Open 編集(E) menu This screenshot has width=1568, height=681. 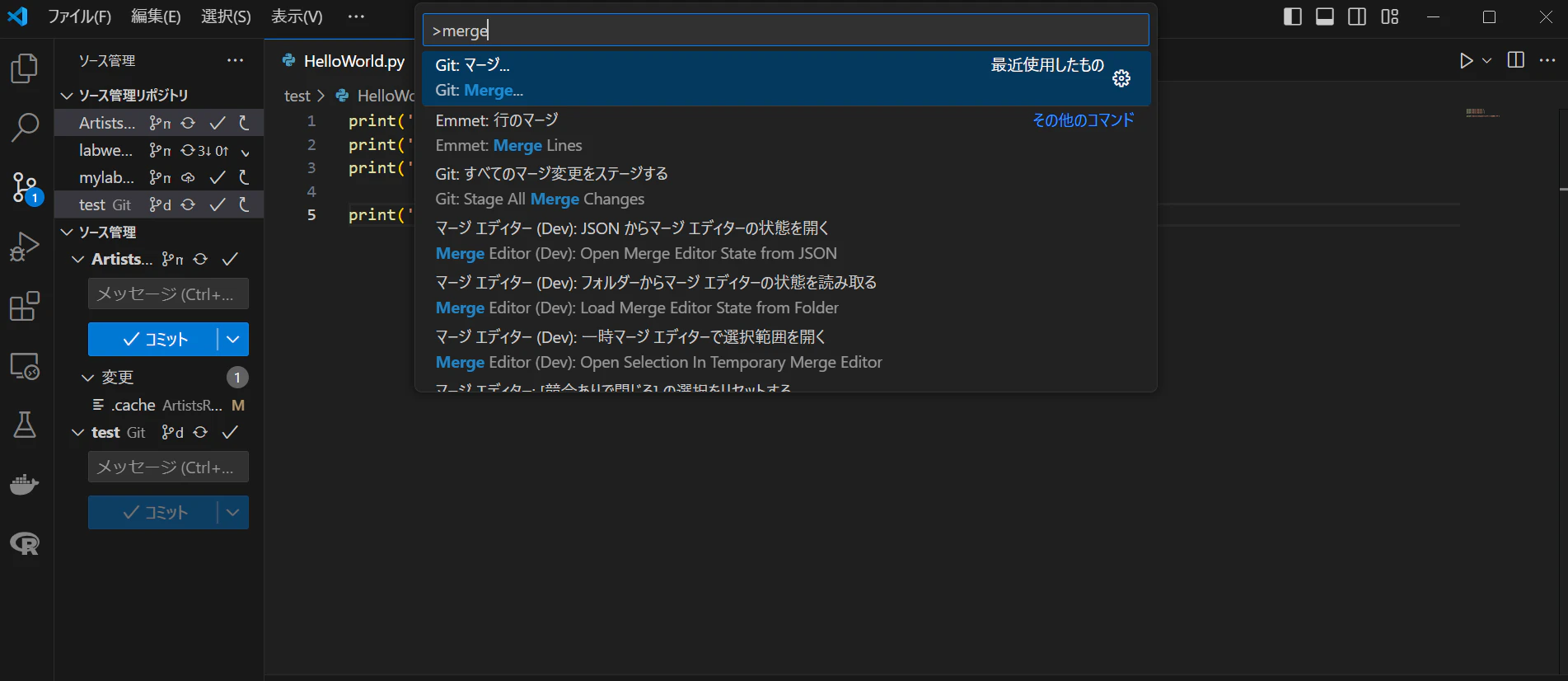coord(156,16)
